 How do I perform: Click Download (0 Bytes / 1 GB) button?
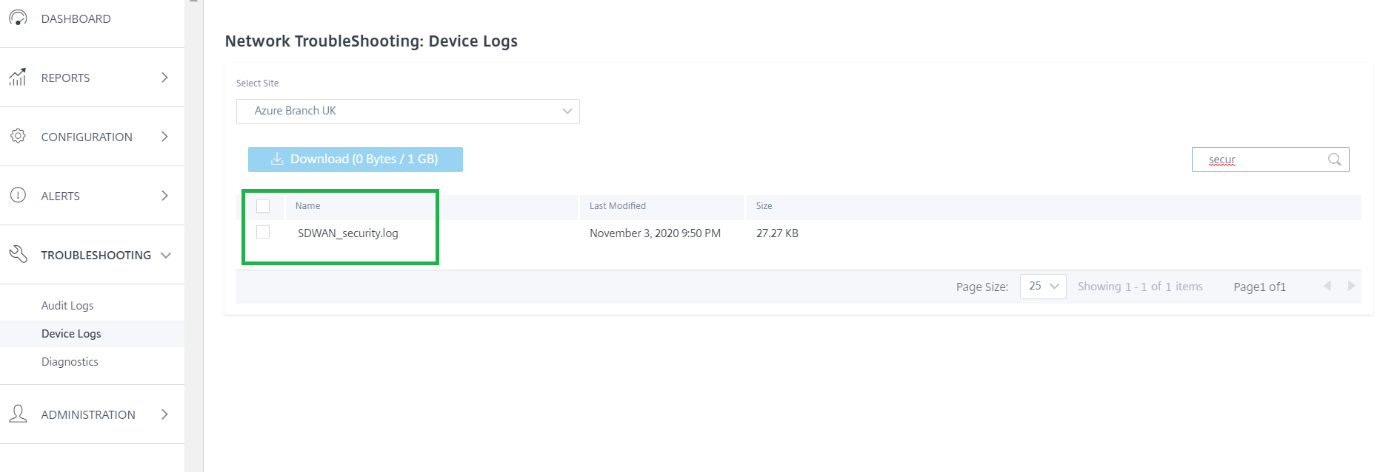pos(355,159)
